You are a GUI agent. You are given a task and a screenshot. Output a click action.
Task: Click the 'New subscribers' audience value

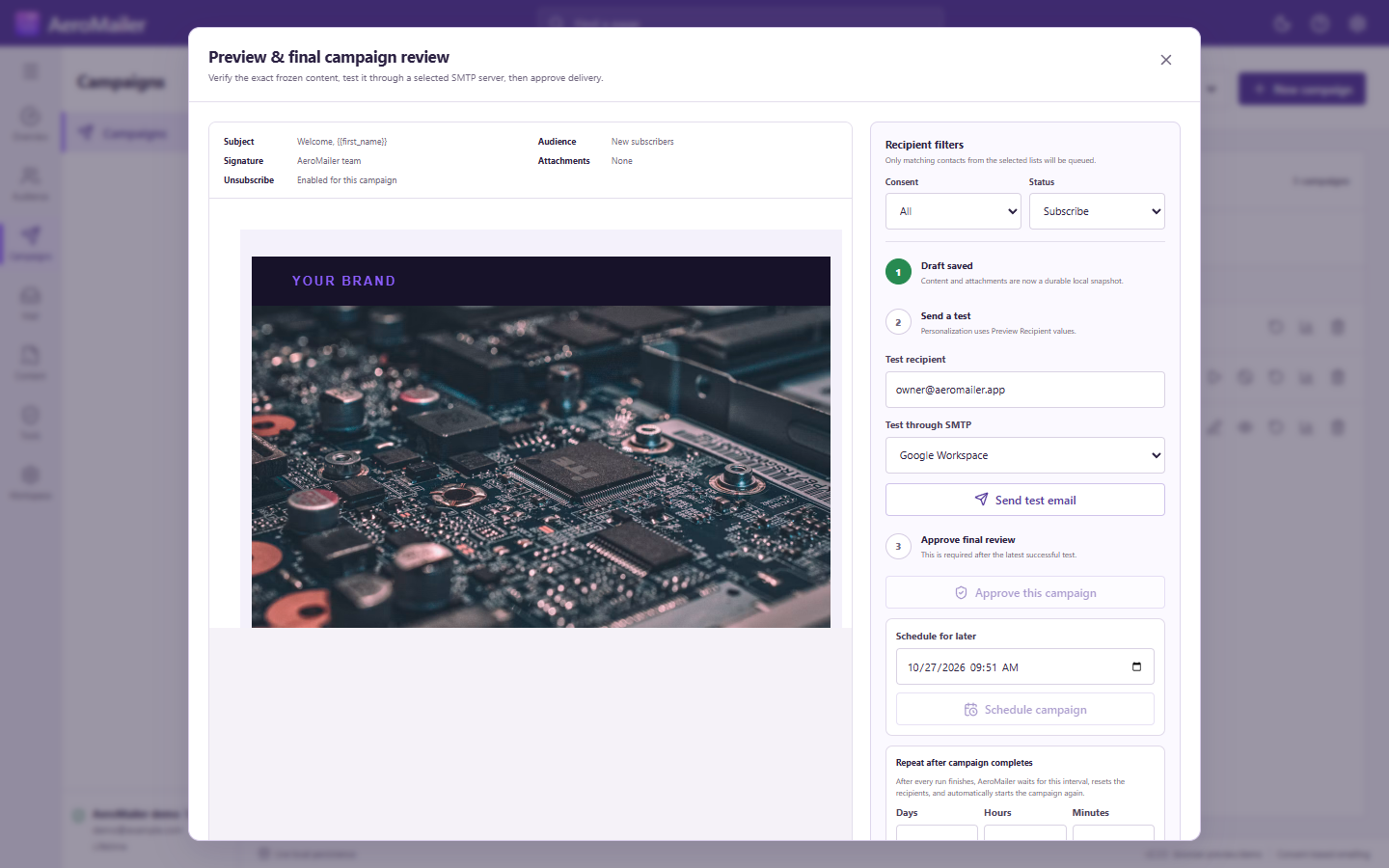click(642, 142)
